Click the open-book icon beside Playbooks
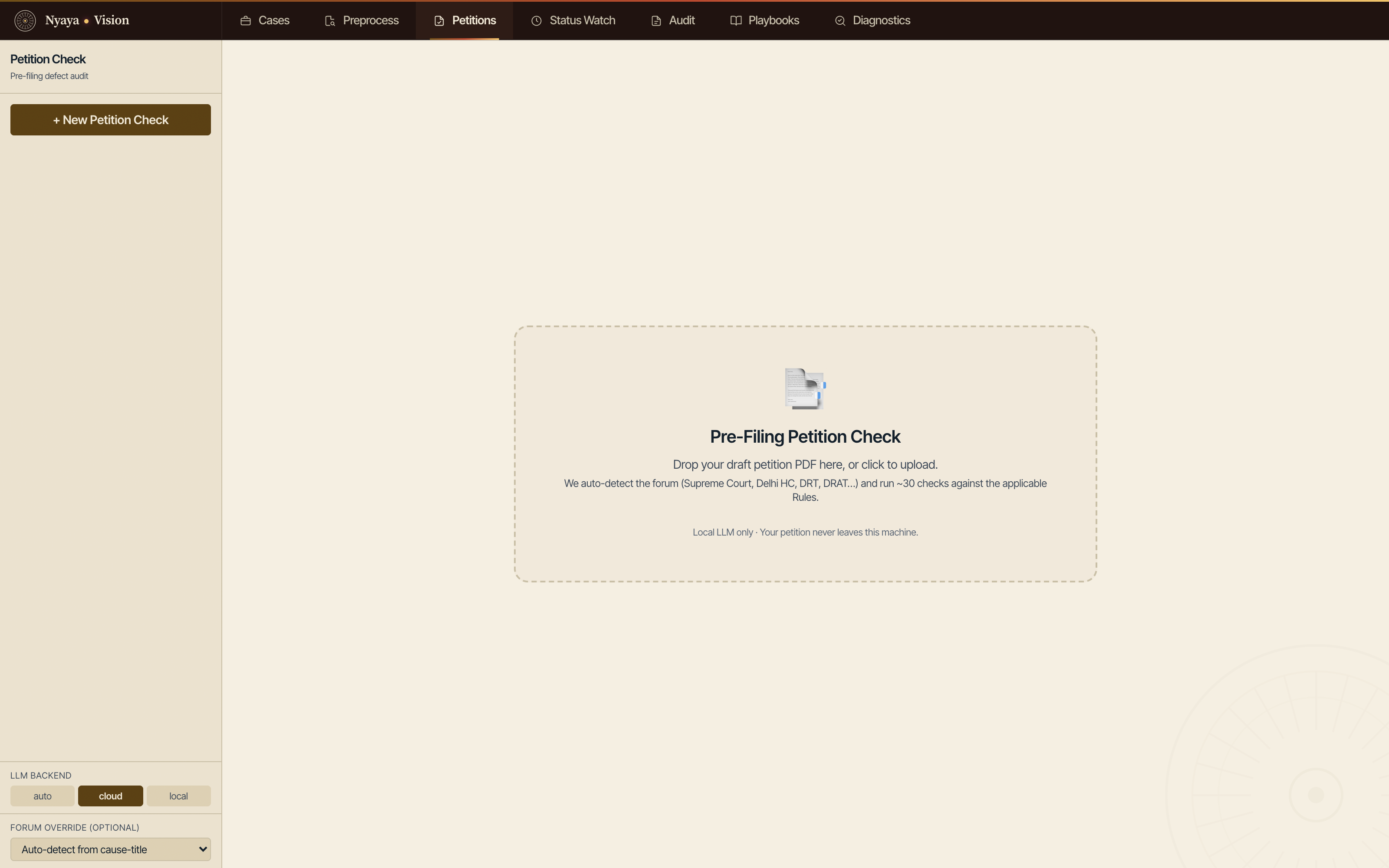 point(736,21)
